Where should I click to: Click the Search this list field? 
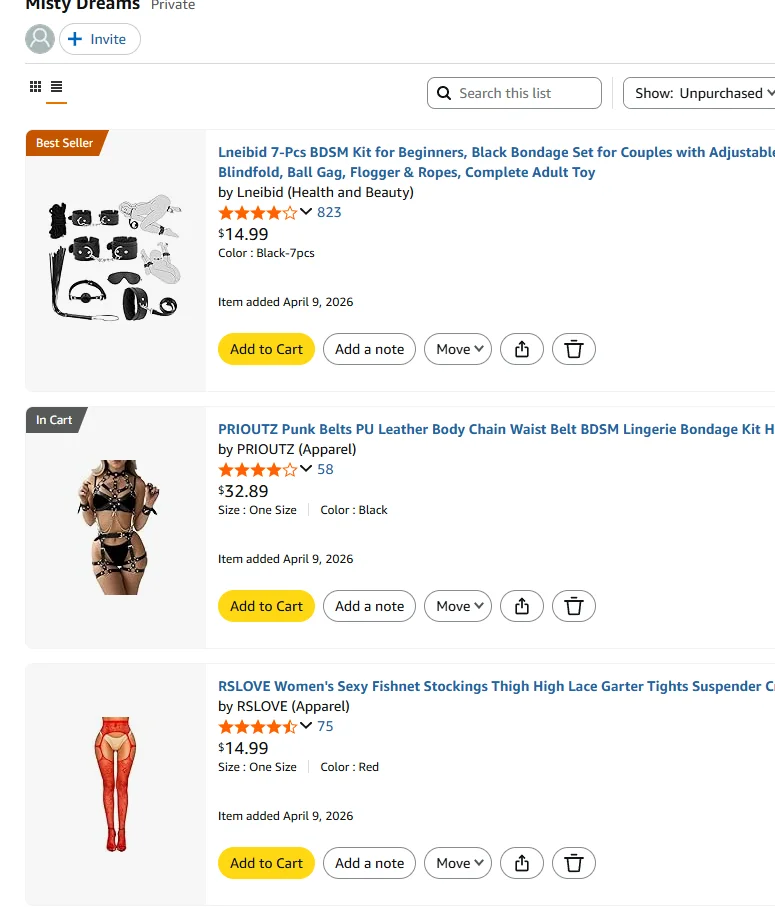pos(525,93)
